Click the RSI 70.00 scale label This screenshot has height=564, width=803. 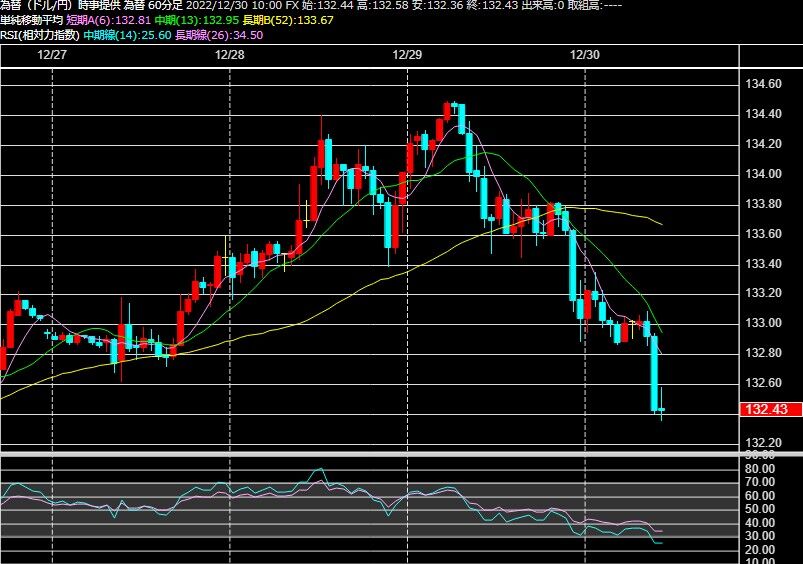click(x=760, y=482)
